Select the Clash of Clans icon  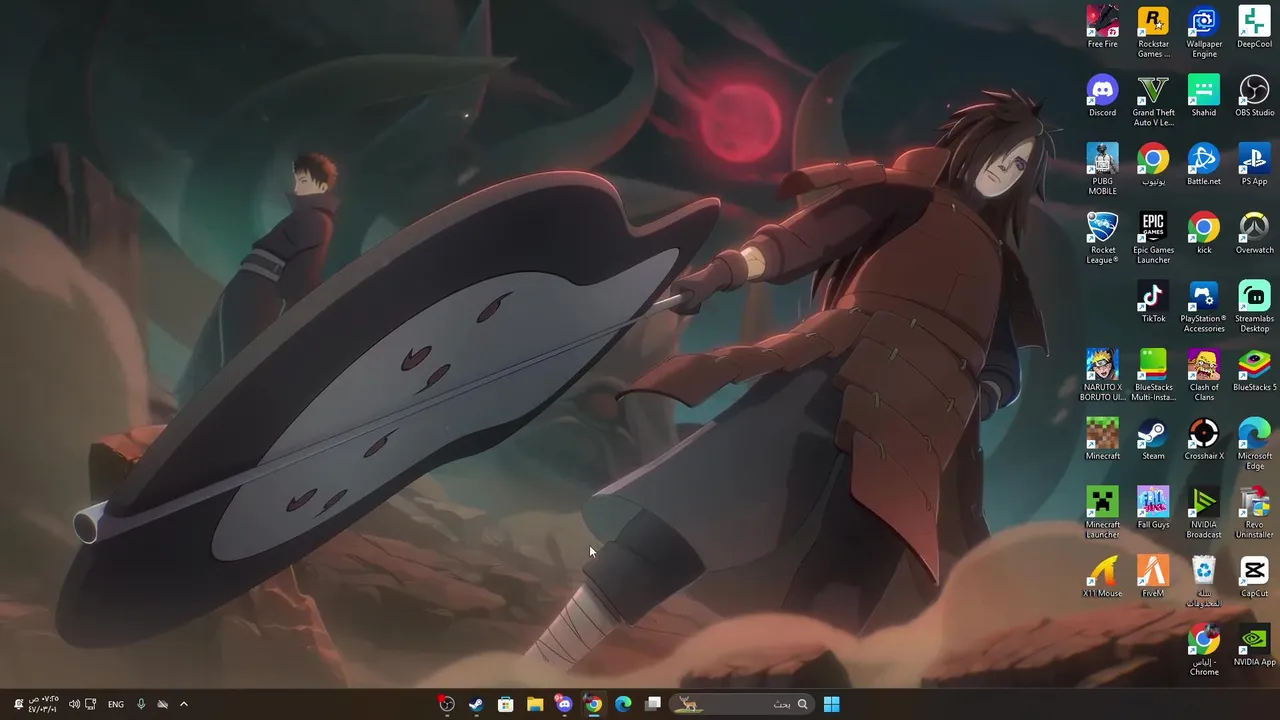(1204, 376)
